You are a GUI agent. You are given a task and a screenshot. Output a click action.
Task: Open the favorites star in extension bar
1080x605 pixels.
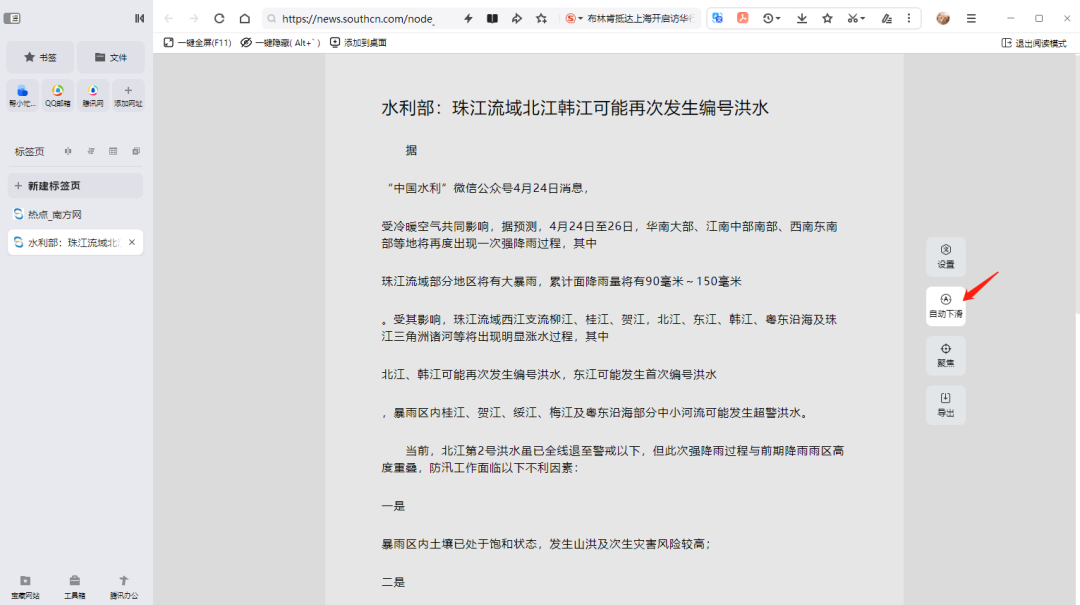point(827,19)
